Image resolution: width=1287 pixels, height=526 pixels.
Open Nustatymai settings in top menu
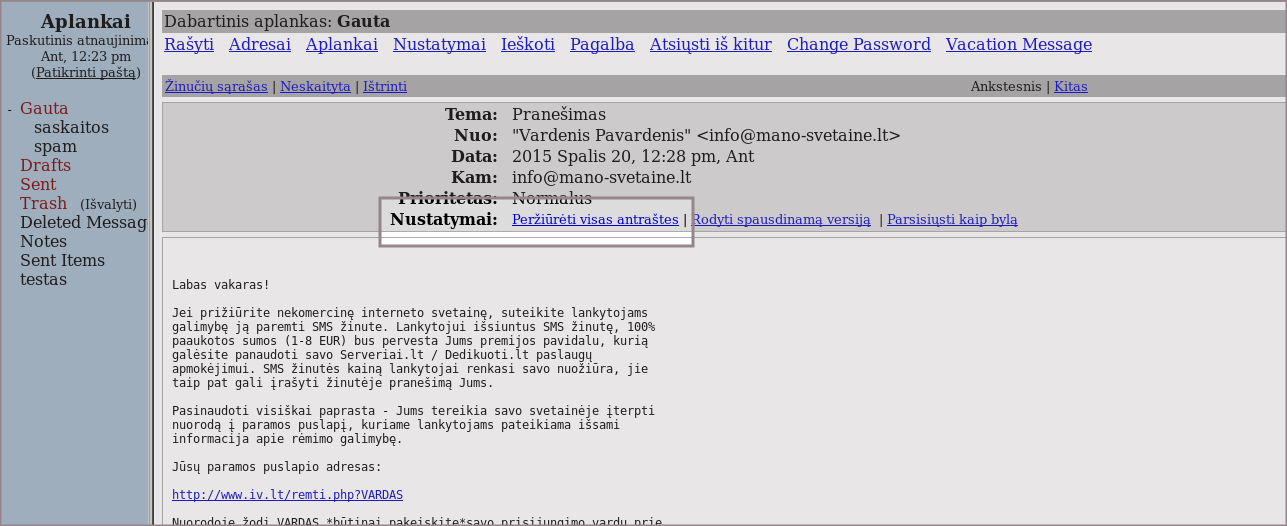coord(439,45)
